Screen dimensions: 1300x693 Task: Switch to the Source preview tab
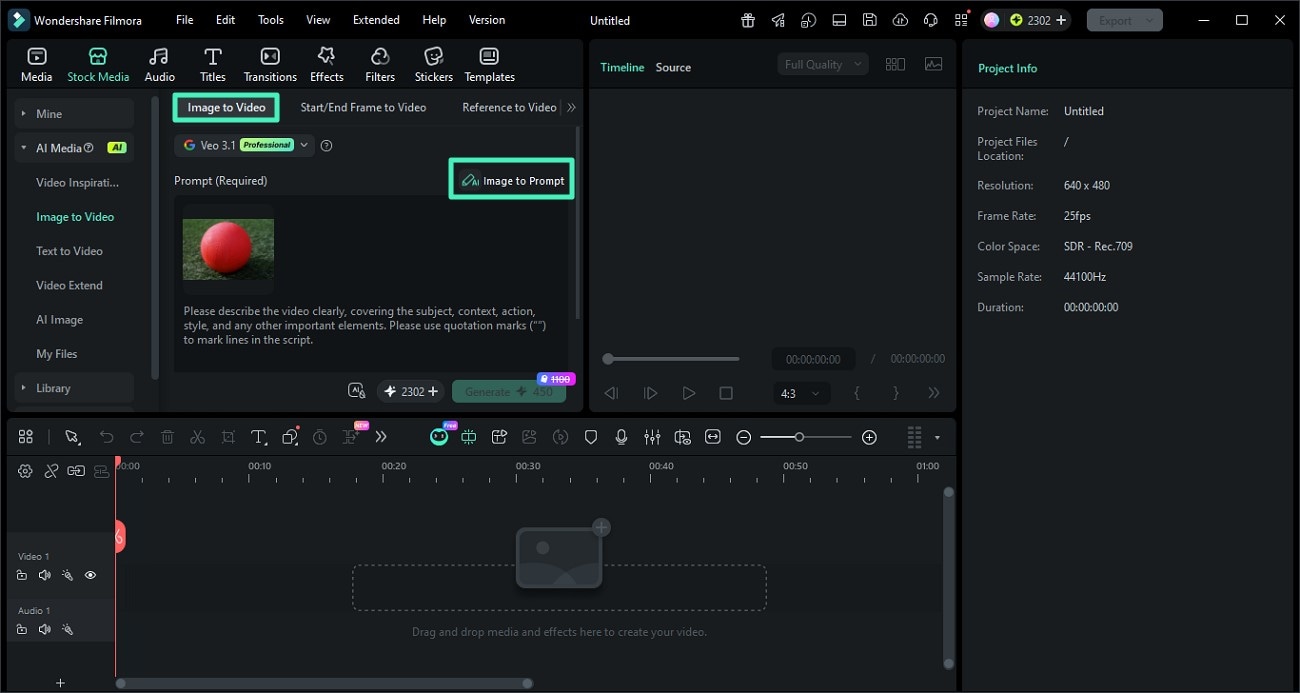coord(673,67)
